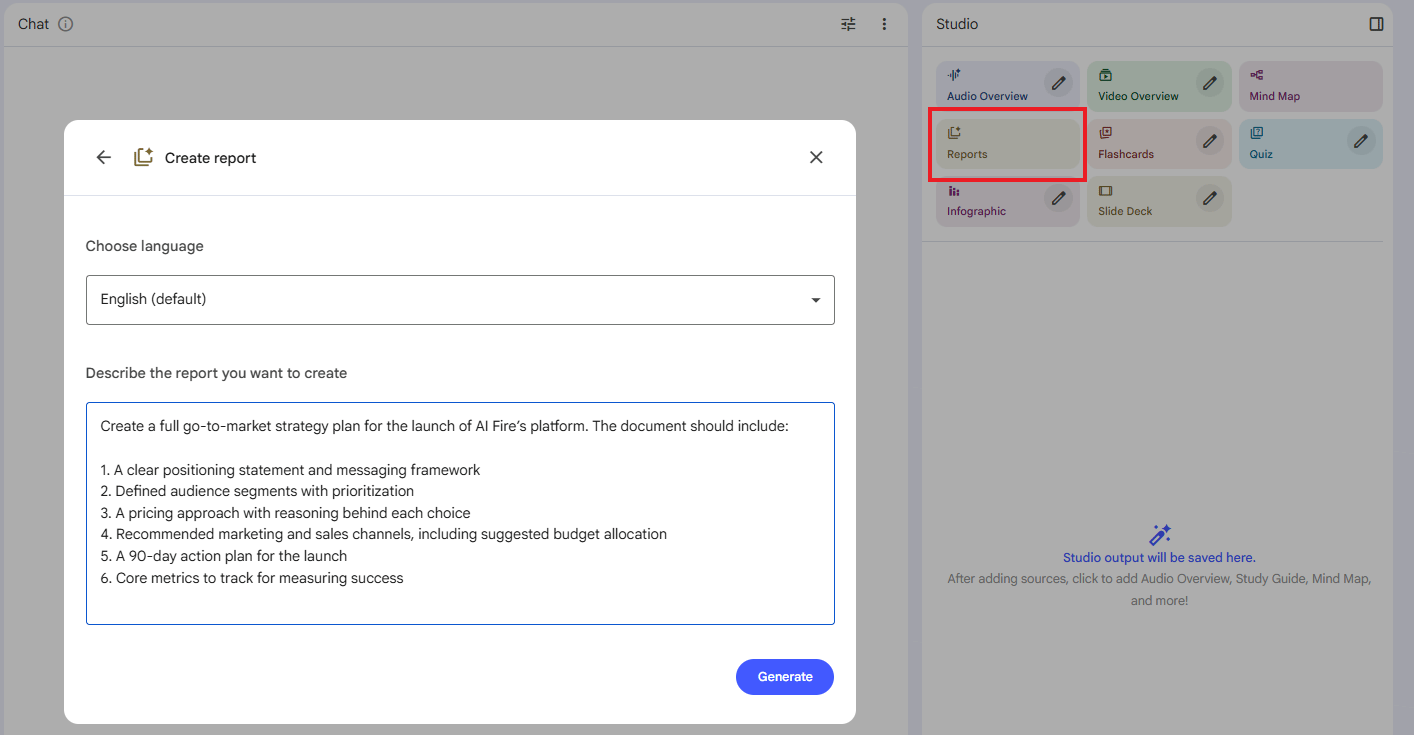Click the Create report icon in dialog header
Viewport: 1414px width, 735px height.
(143, 157)
